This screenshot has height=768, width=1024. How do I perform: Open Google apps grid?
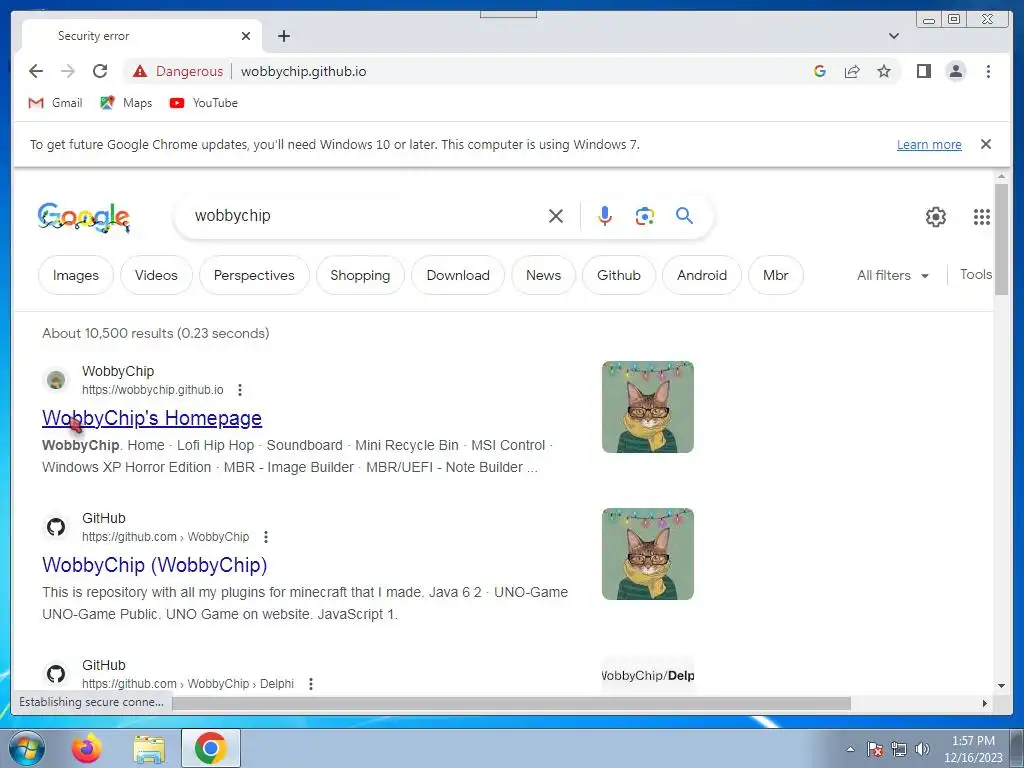[x=982, y=216]
